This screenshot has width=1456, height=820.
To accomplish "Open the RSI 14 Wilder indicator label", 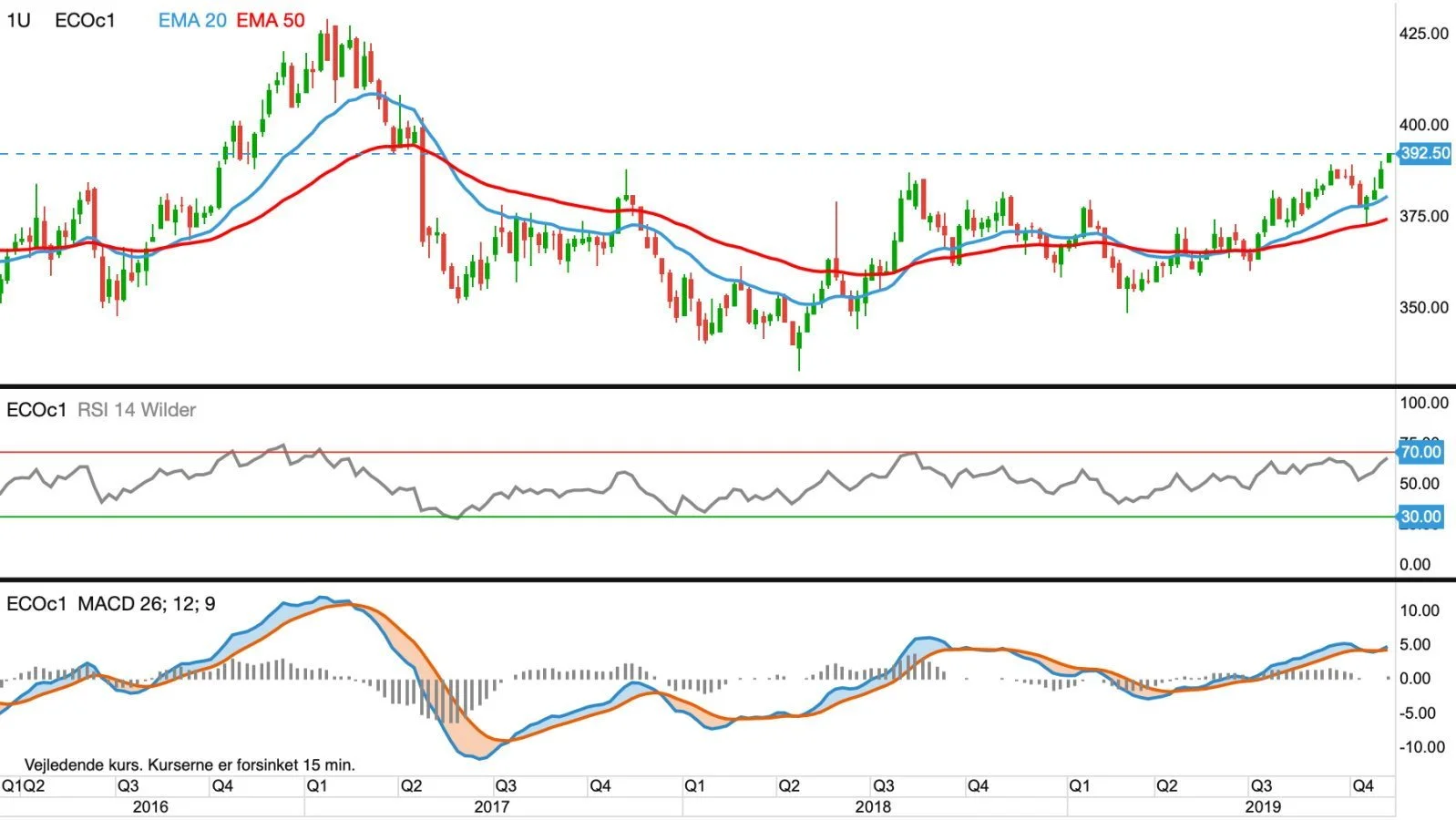I will (137, 410).
